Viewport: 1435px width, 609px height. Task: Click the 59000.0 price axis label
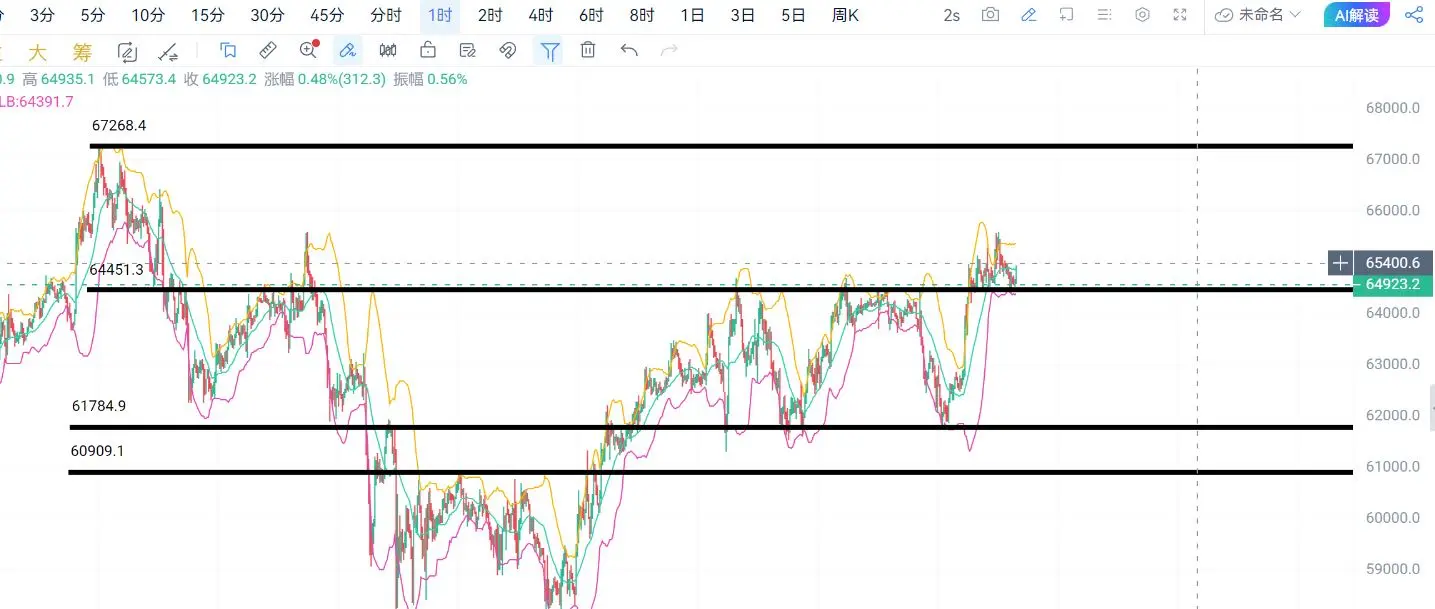(x=1393, y=569)
